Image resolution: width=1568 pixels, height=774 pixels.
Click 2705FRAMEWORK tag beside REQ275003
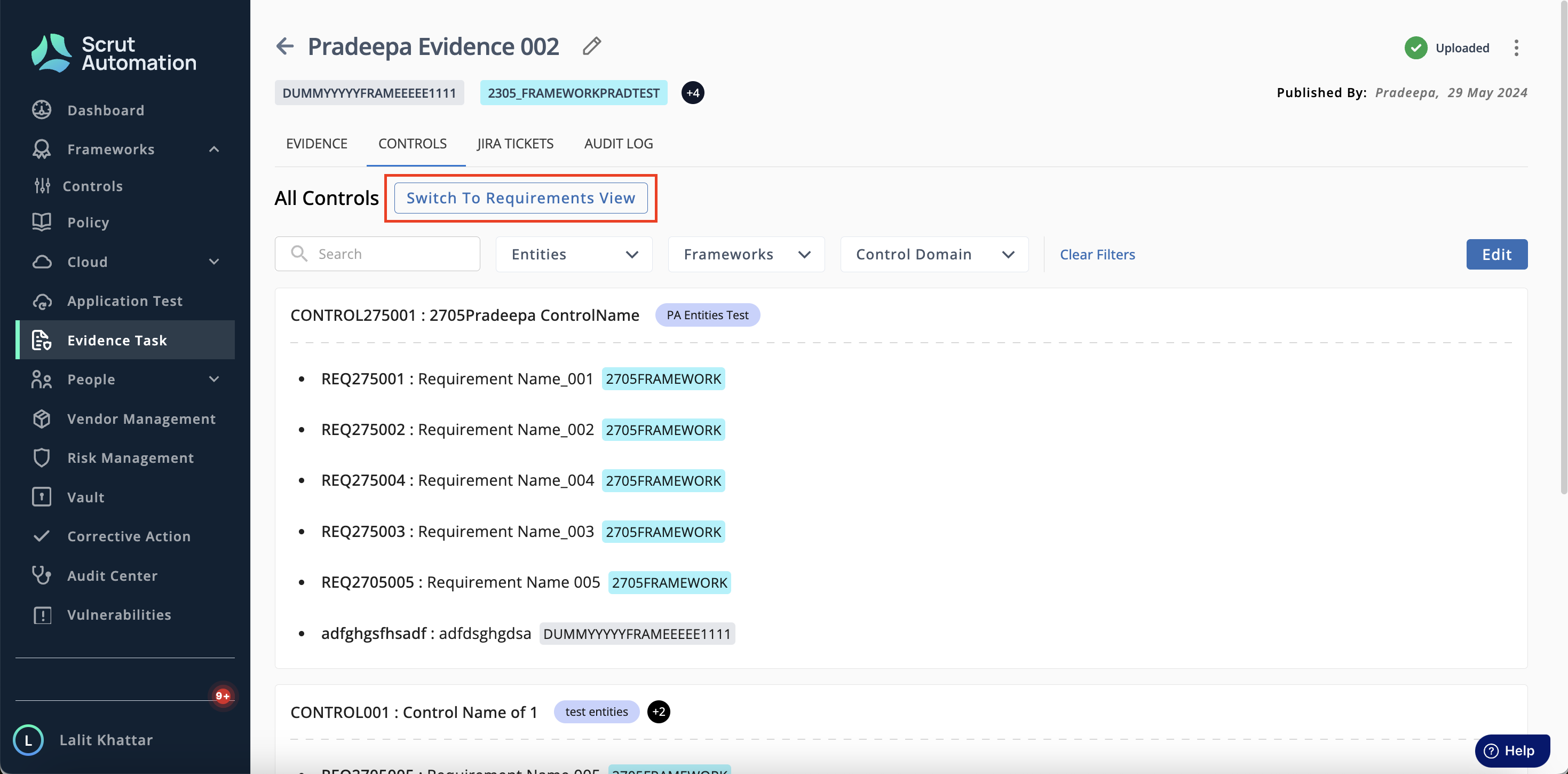(663, 532)
